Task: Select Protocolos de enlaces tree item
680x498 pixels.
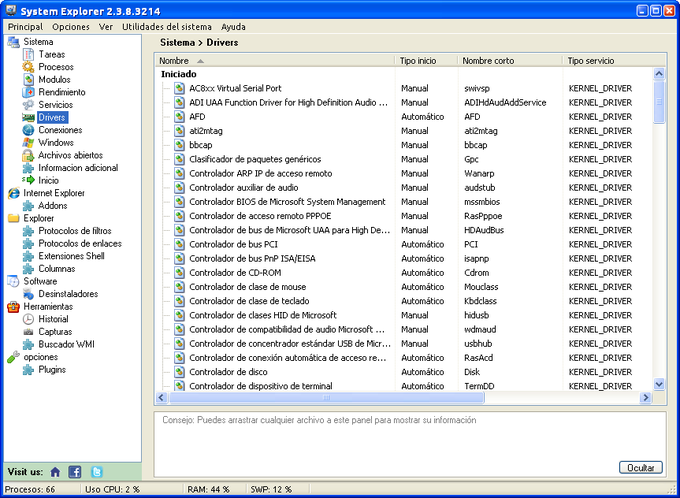Action: tap(80, 243)
